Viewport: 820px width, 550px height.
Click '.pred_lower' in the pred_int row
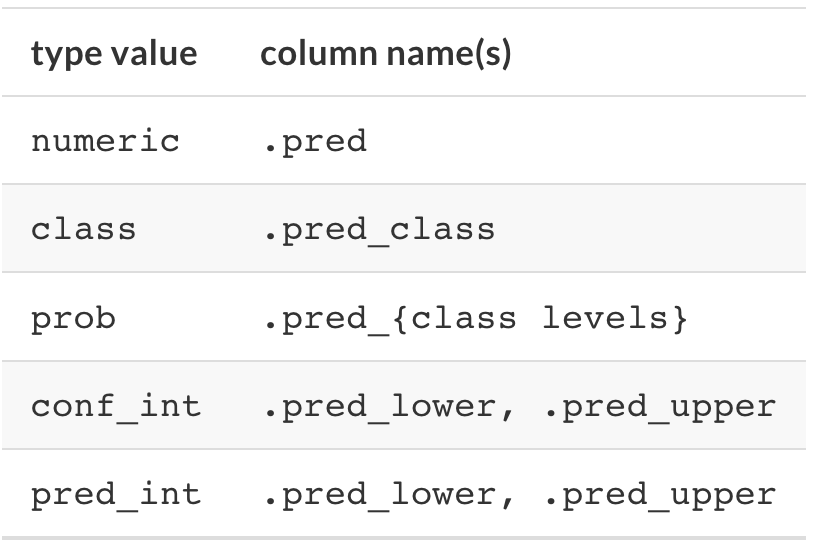pyautogui.click(x=380, y=495)
